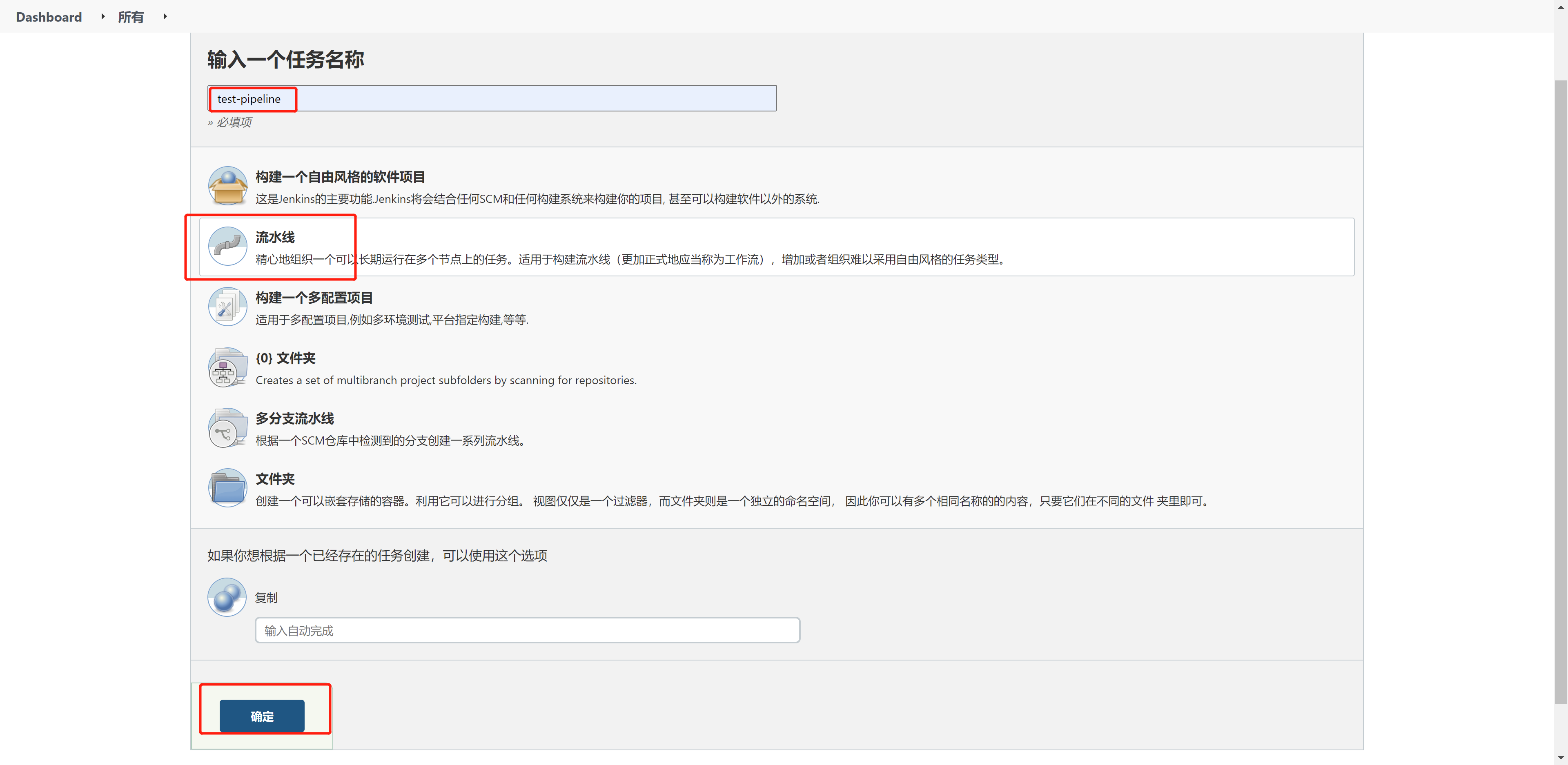Viewport: 1568px width, 765px height.
Task: Click the {0} 文件夹 organization icon
Action: (227, 367)
